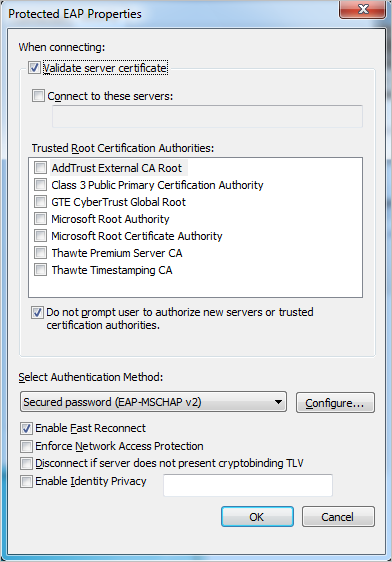Check Thawte Timestamping CA
Screen dimensions: 392x562
[40, 270]
